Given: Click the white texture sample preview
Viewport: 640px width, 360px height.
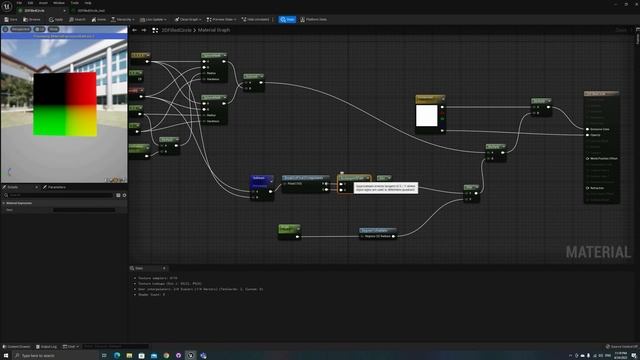Looking at the screenshot, I should [427, 116].
